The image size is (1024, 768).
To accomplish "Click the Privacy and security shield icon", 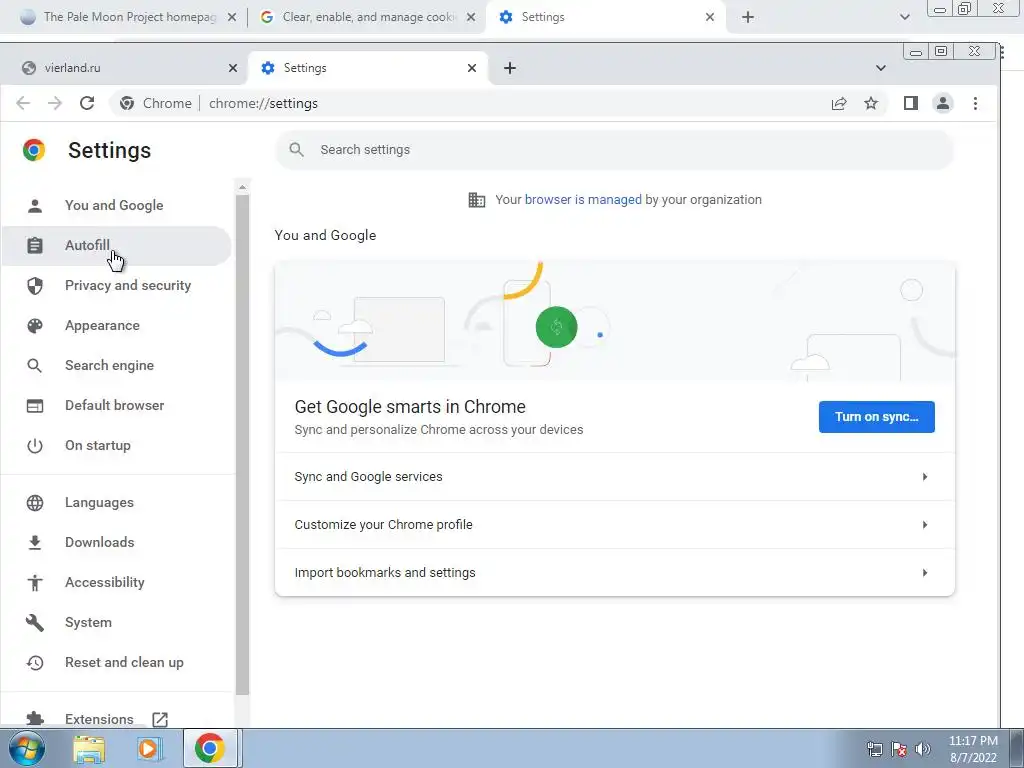I will click(x=35, y=285).
